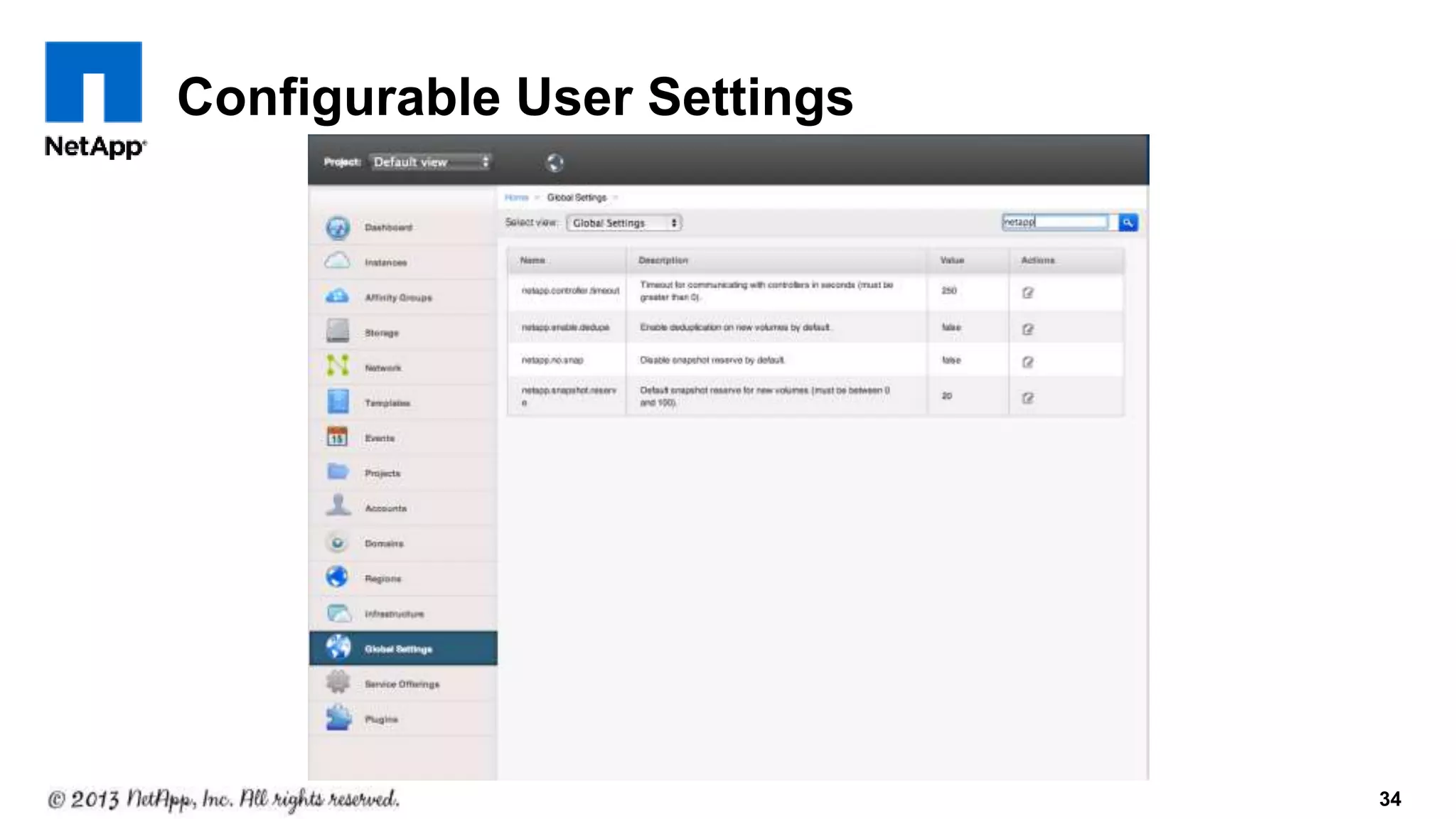
Task: Open the Templates icon
Action: [x=338, y=401]
